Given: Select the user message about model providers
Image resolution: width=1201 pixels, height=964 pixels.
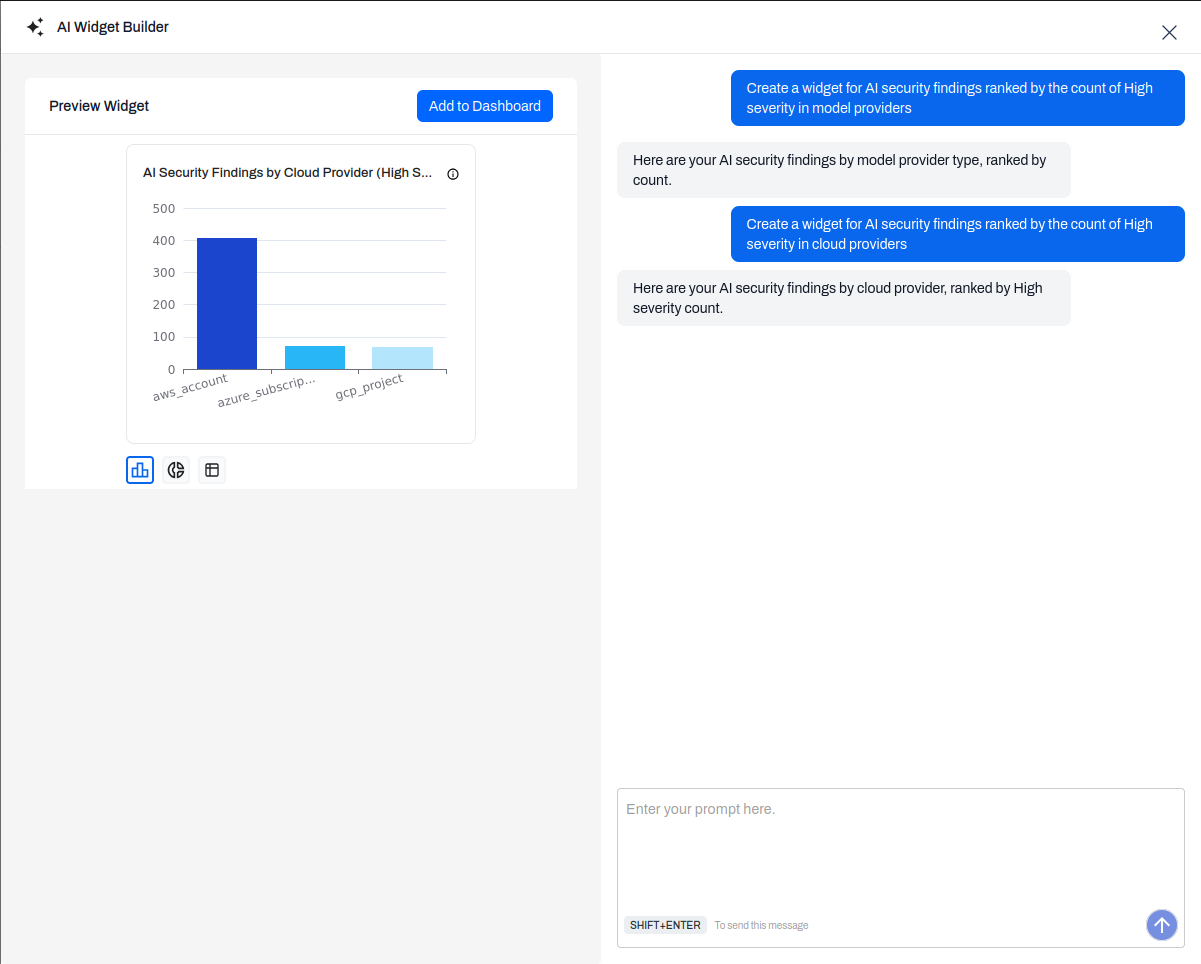Looking at the screenshot, I should point(958,98).
